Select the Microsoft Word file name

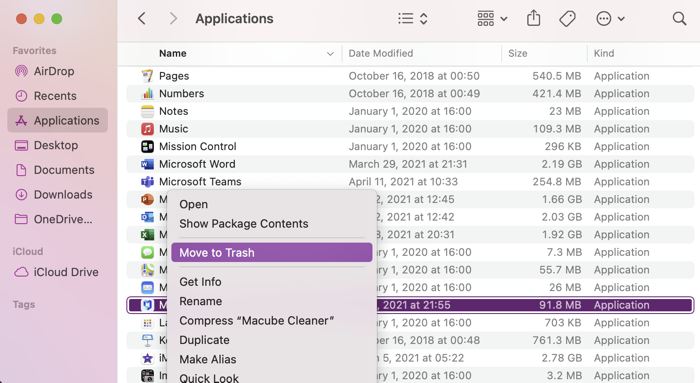click(197, 164)
